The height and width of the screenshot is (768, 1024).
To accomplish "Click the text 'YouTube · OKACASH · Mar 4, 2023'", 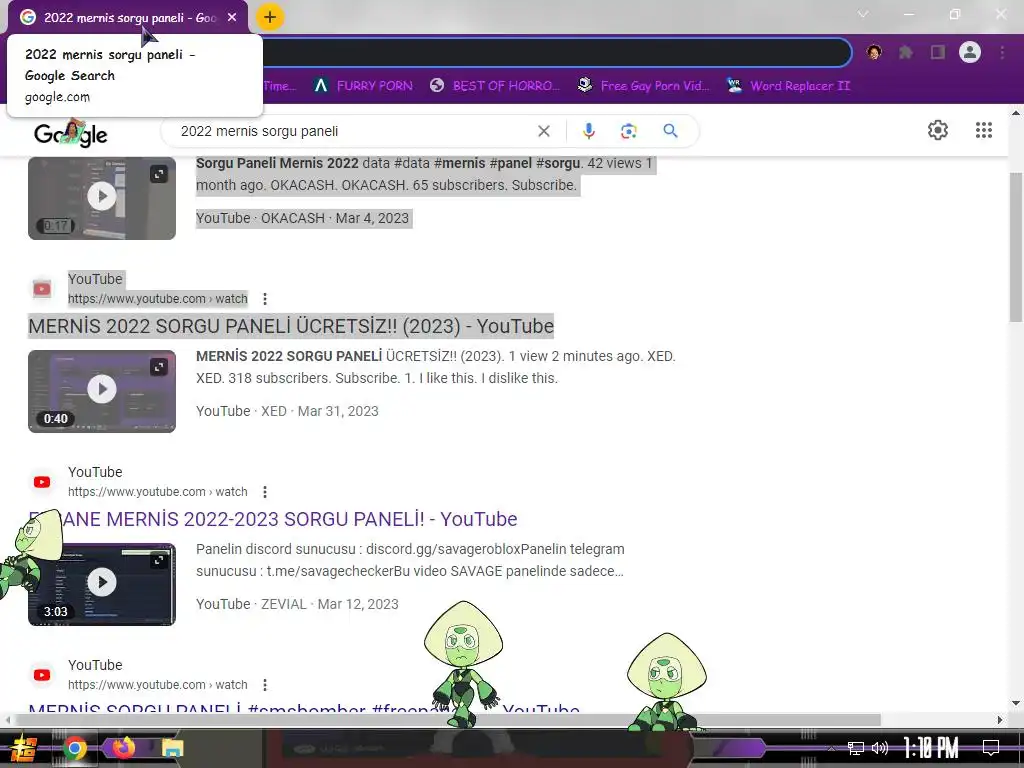I will 302,218.
